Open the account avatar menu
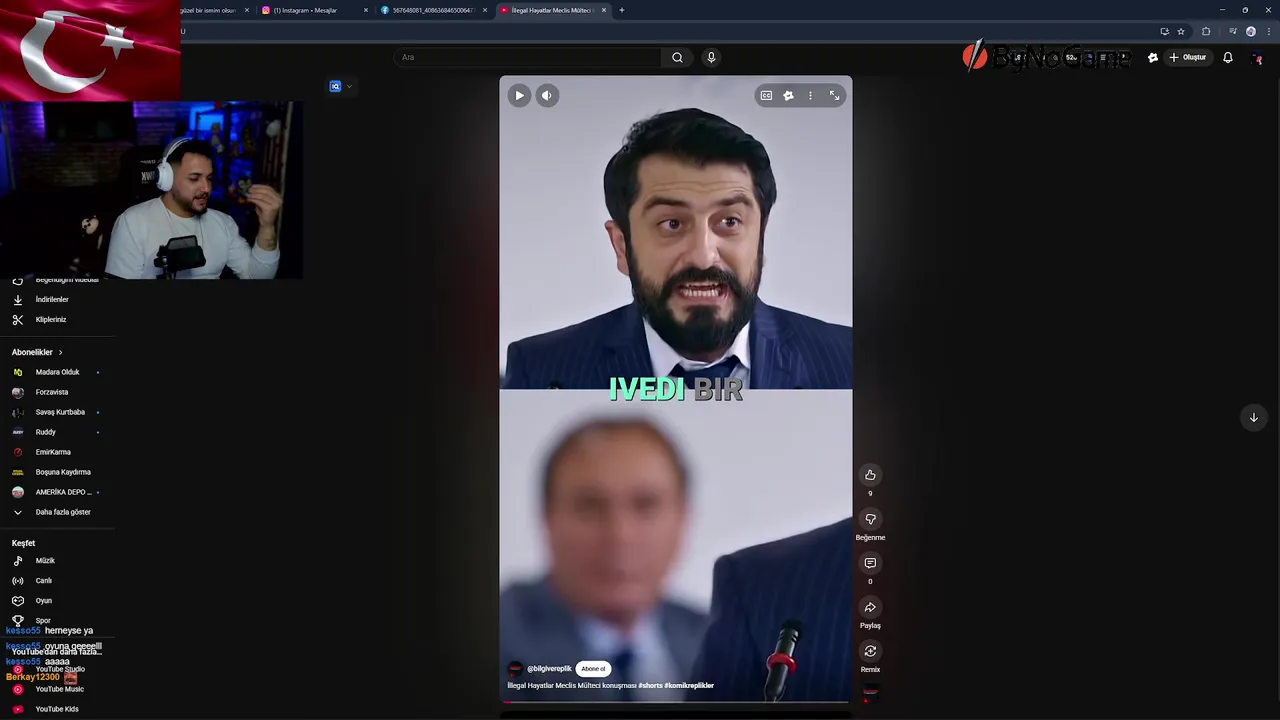This screenshot has height=720, width=1280. pos(1258,58)
